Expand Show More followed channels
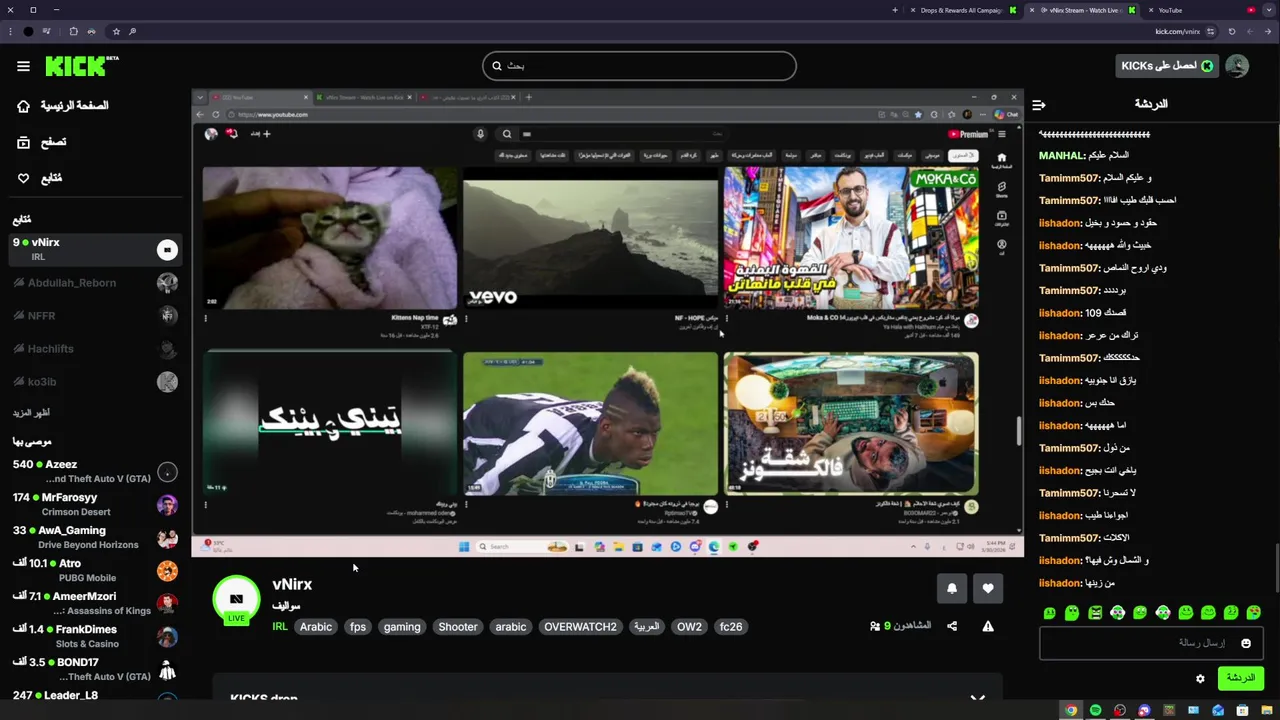Screen dimensions: 1280x720 tap(31, 412)
